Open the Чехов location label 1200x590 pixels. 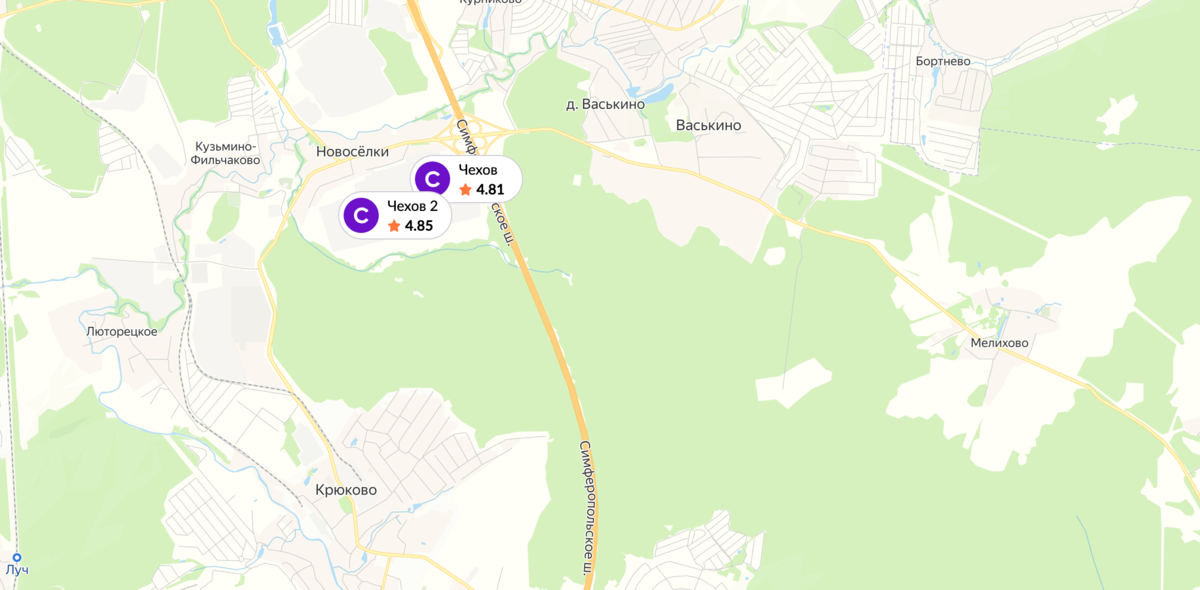pyautogui.click(x=478, y=170)
